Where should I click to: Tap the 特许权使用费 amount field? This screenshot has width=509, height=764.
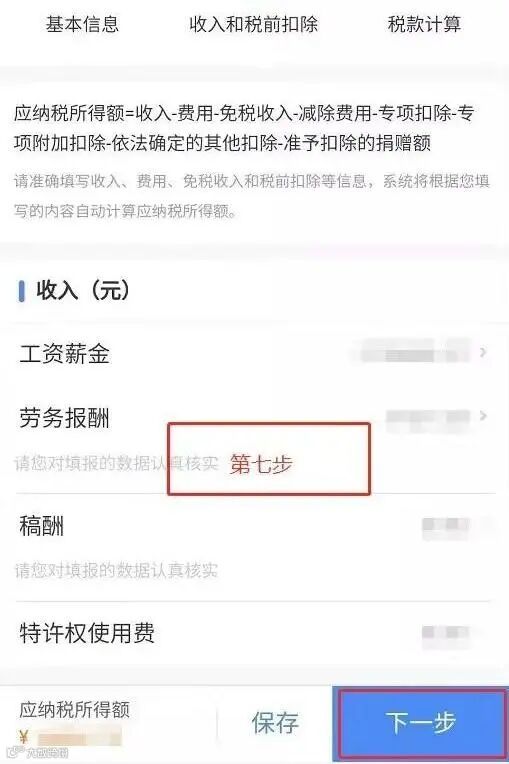(446, 635)
